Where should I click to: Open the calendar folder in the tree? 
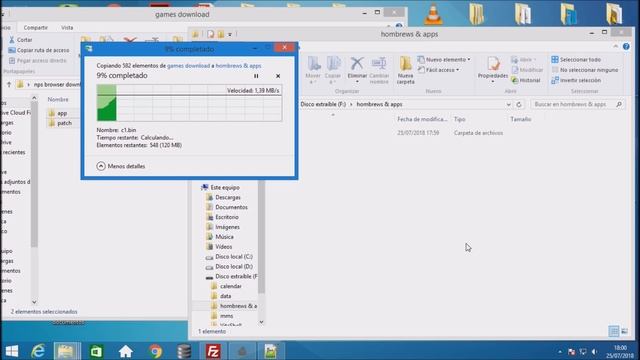click(x=226, y=286)
